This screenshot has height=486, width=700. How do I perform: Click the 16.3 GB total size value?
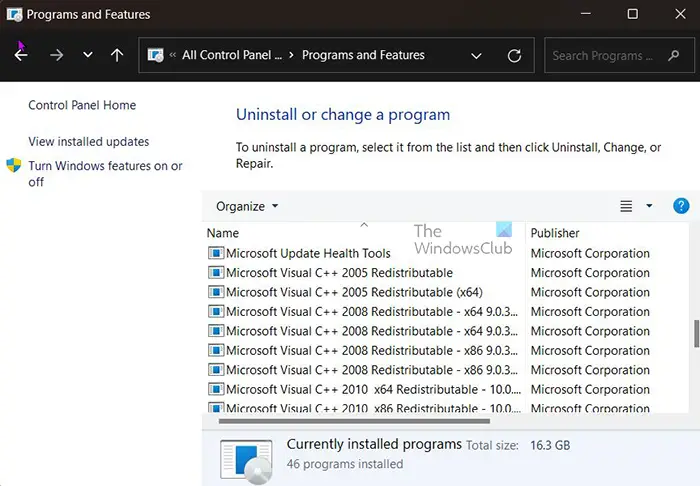[x=550, y=445]
